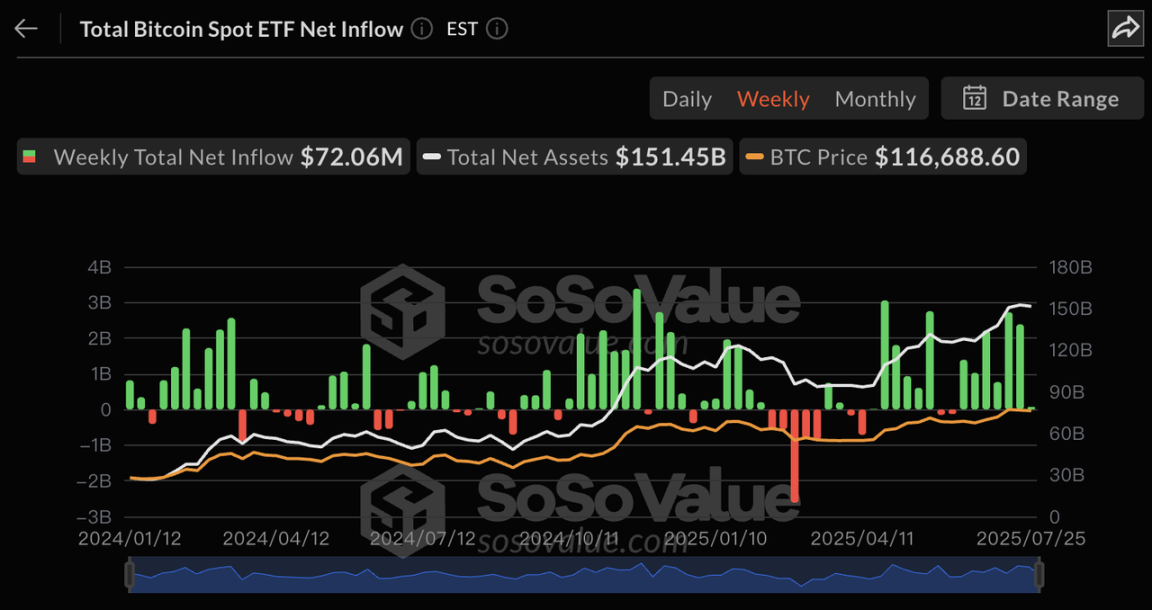
Task: Open info icon next to EST
Action: [x=497, y=29]
